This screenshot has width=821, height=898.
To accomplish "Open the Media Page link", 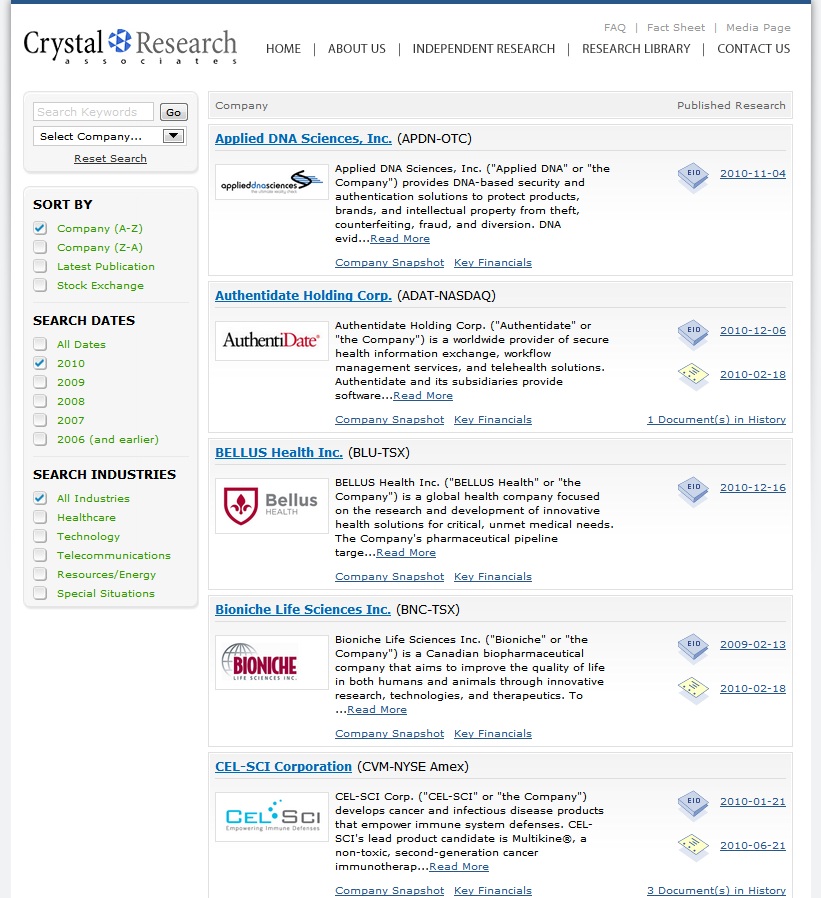I will click(758, 27).
